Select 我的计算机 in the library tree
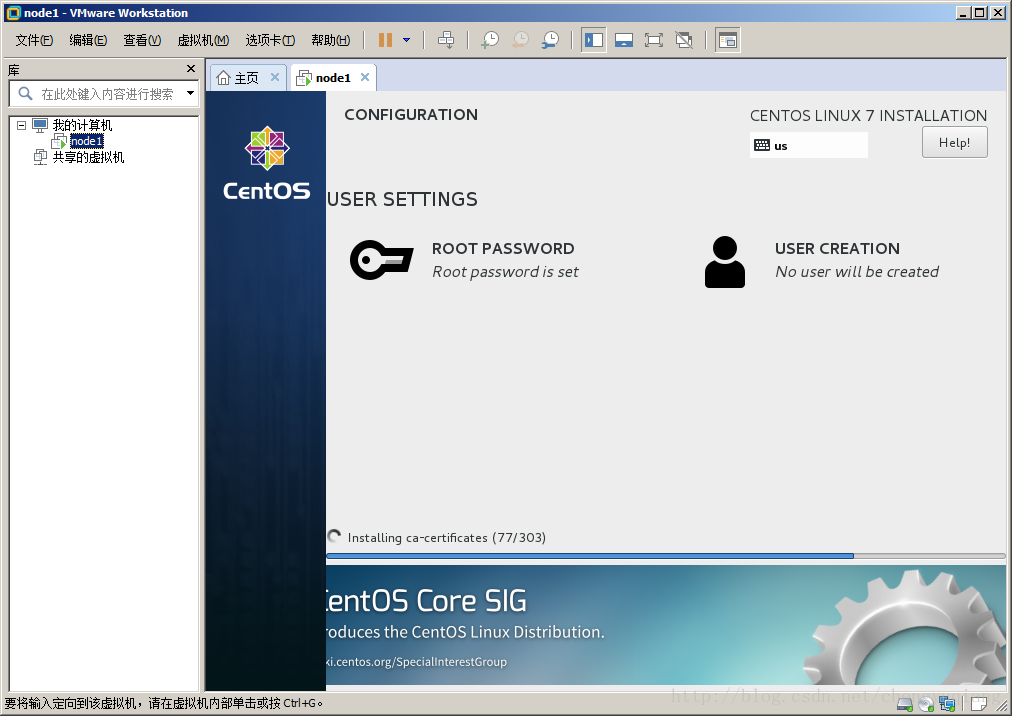 82,125
